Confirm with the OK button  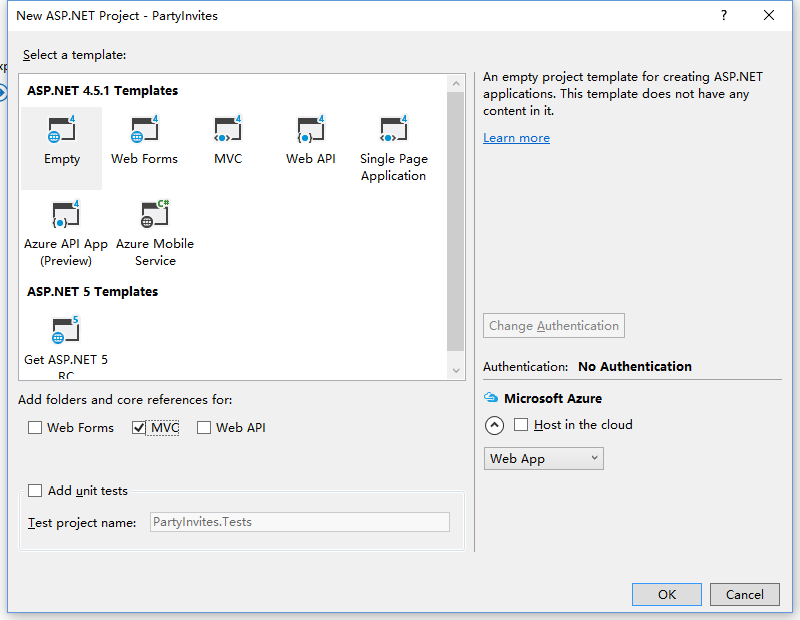pyautogui.click(x=667, y=594)
